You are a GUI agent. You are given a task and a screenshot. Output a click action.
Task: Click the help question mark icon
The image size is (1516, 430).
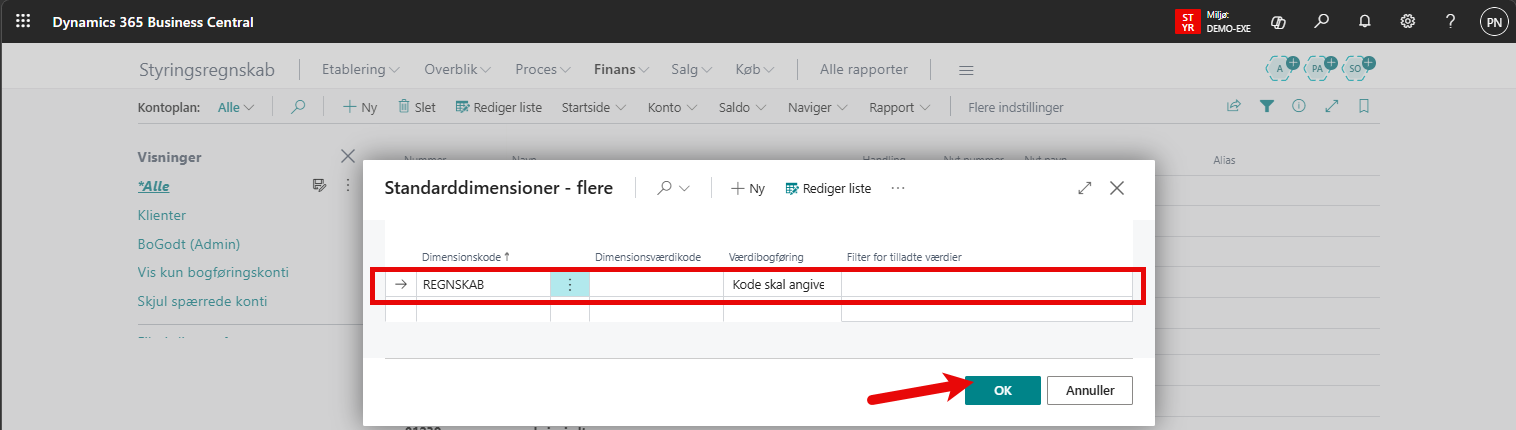pos(1450,21)
